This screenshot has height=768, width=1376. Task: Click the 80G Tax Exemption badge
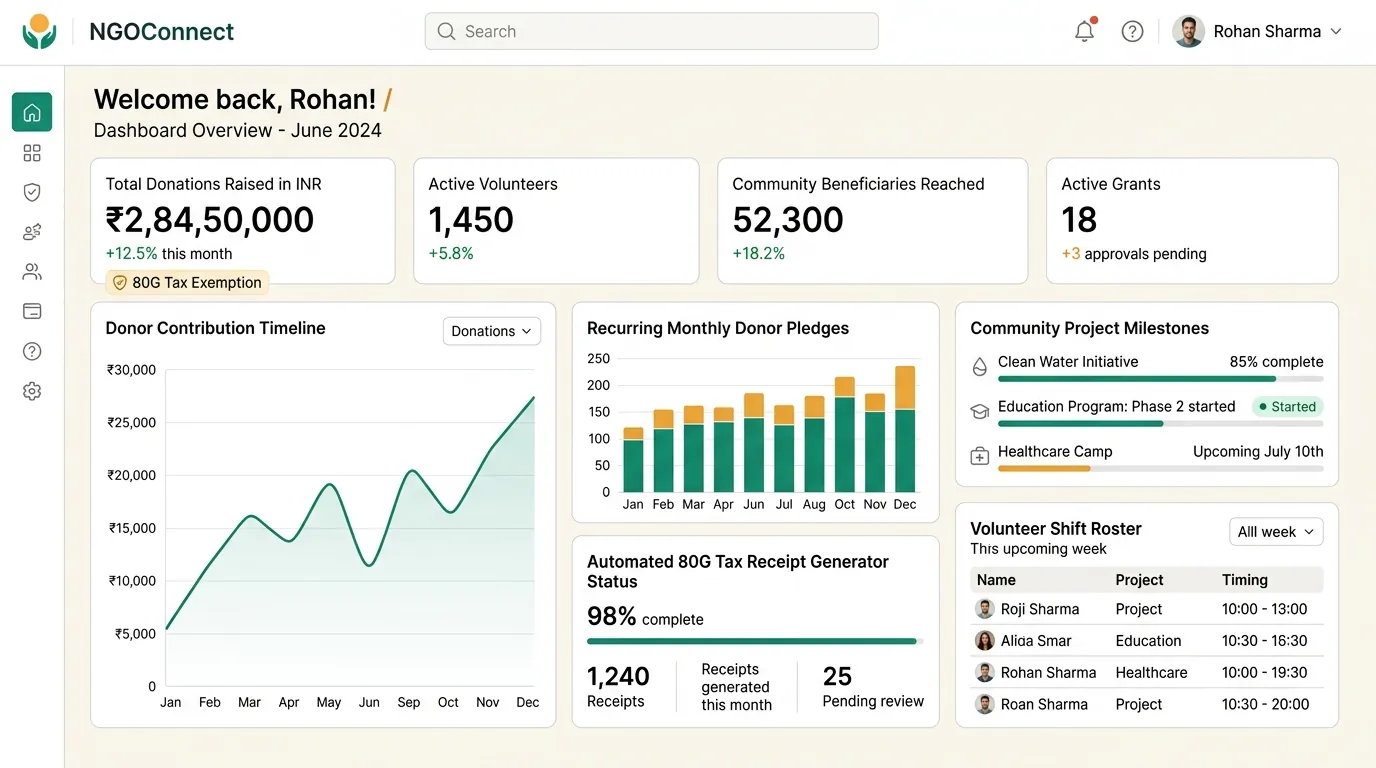[x=187, y=283]
